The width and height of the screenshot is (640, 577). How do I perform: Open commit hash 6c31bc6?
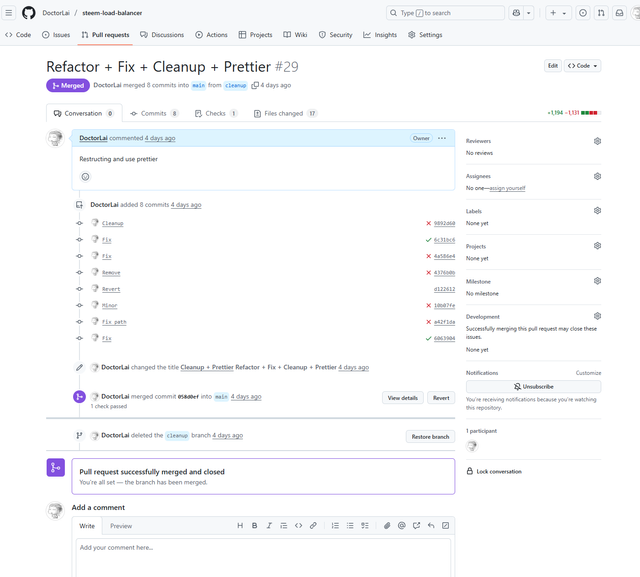tap(444, 240)
